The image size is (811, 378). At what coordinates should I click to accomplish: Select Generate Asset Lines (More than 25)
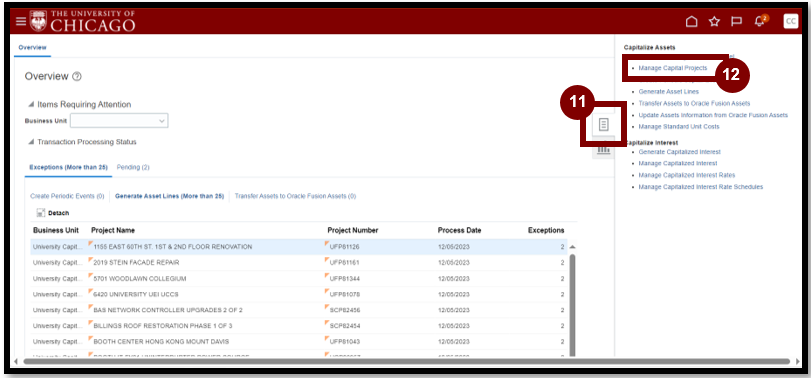pyautogui.click(x=170, y=196)
